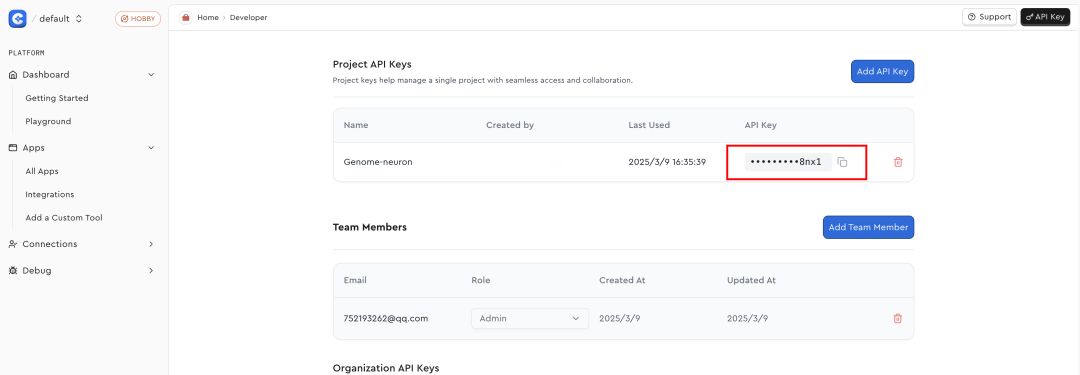Viewport: 1080px width, 375px height.
Task: Open the default project switcher
Action: click(61, 19)
